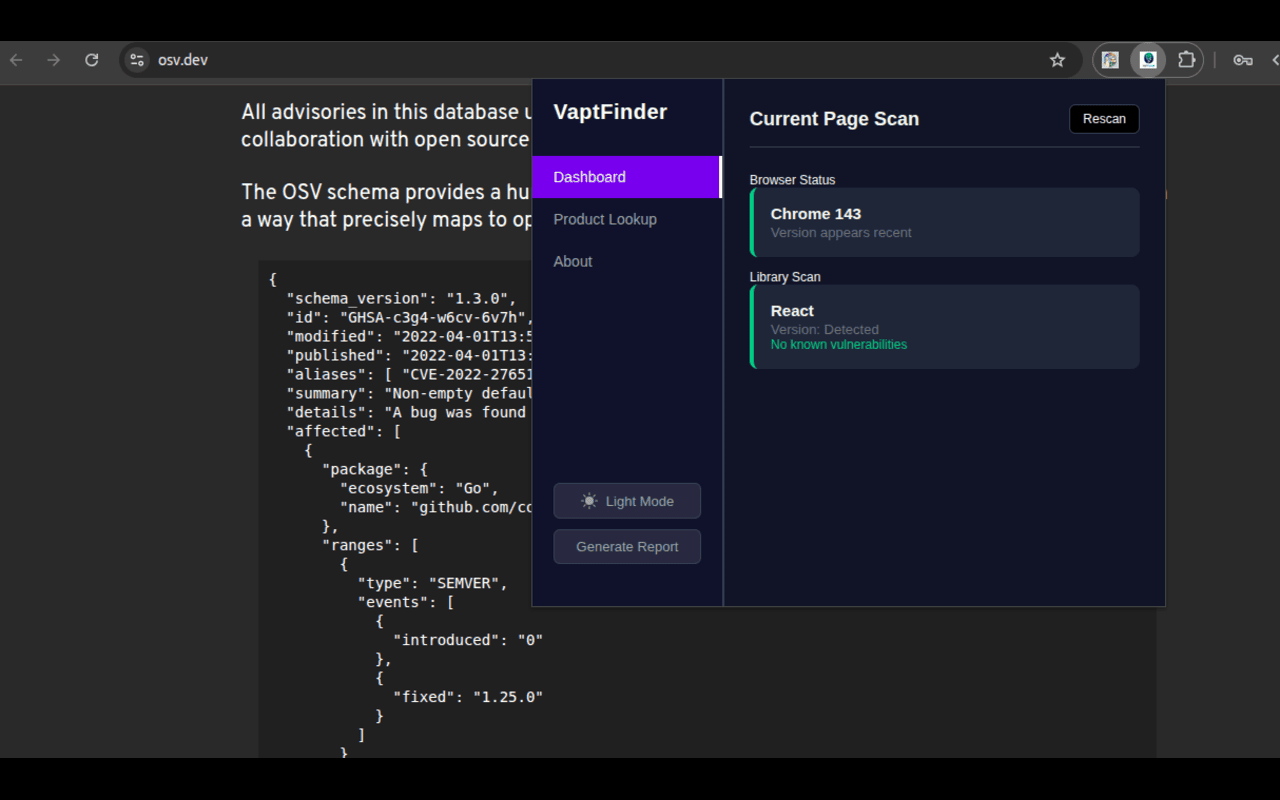Viewport: 1280px width, 800px height.
Task: Click 'Version: Detected' text in React card
Action: coord(825,330)
